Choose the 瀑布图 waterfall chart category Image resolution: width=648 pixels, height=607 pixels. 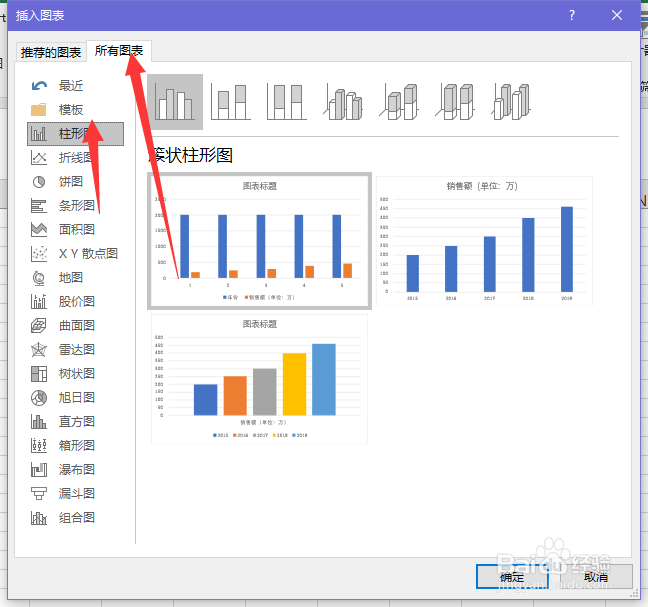tap(75, 469)
